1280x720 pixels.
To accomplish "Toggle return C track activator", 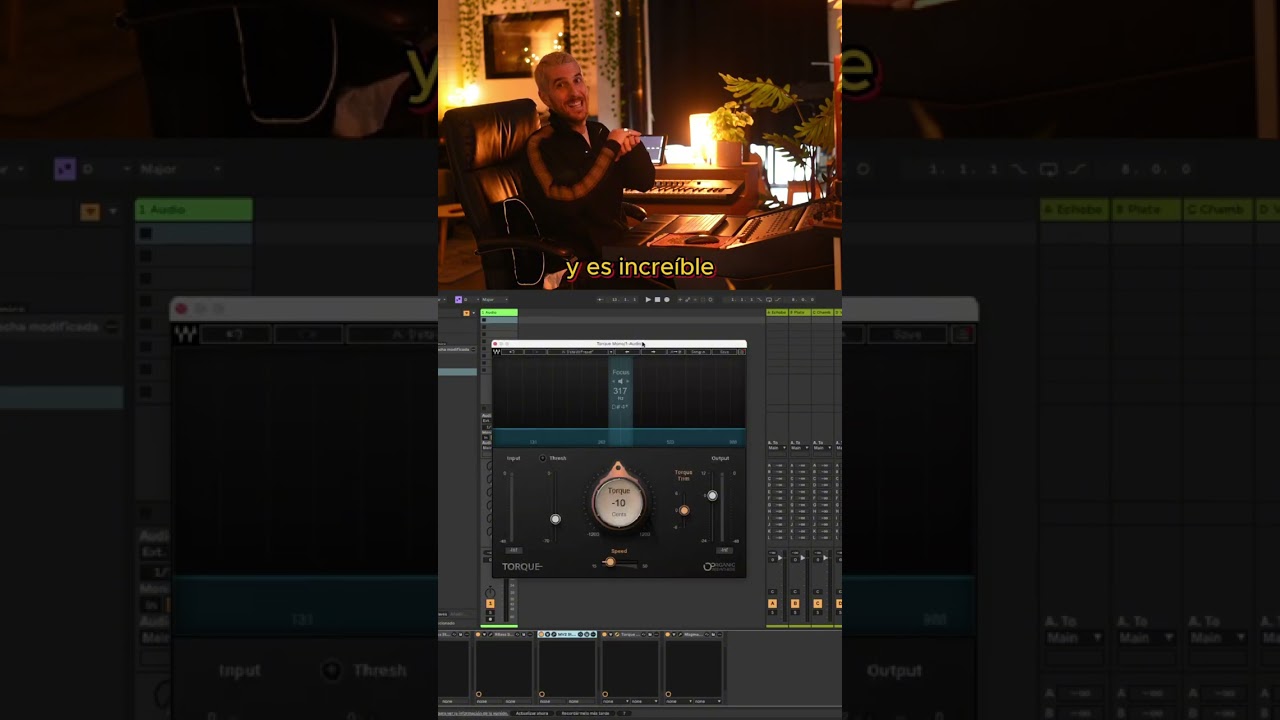I will pyautogui.click(x=818, y=603).
